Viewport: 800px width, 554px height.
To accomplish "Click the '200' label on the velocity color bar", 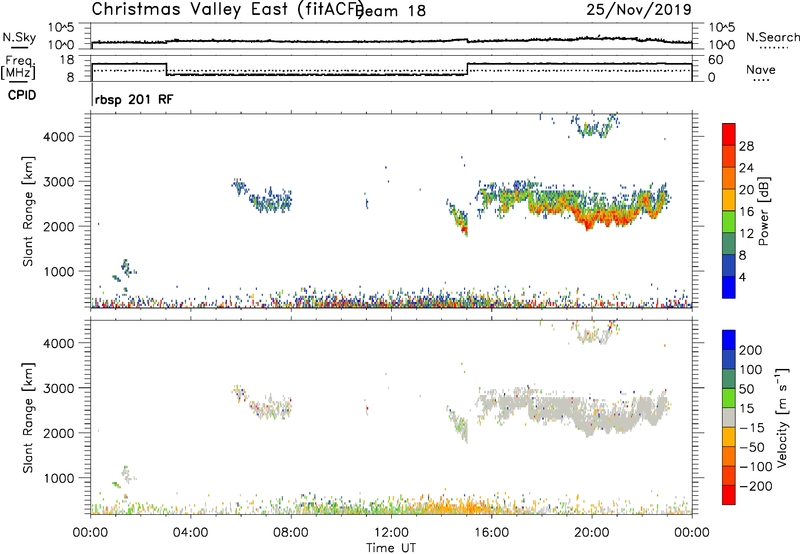I will [x=751, y=350].
